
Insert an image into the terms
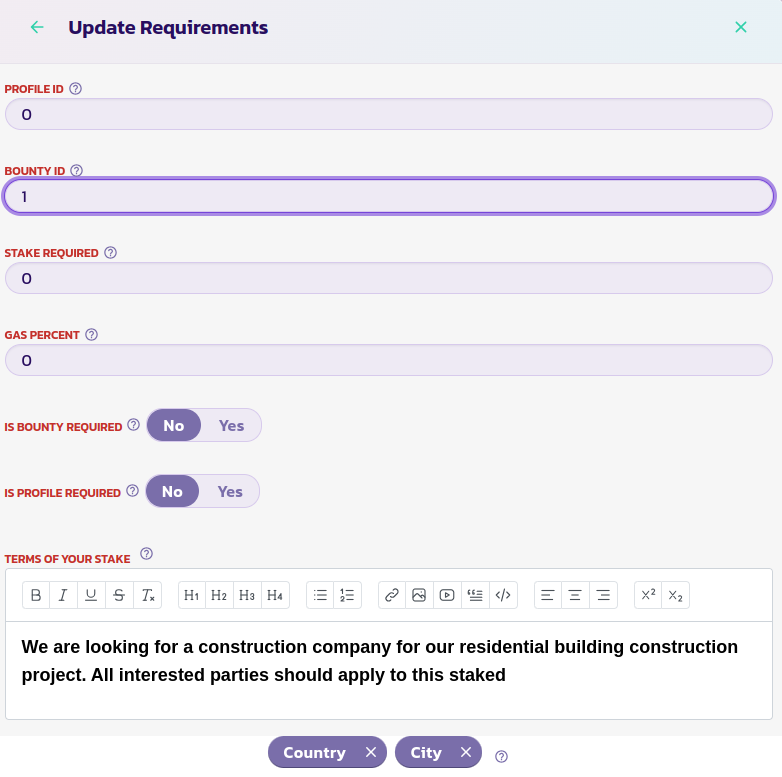419,595
